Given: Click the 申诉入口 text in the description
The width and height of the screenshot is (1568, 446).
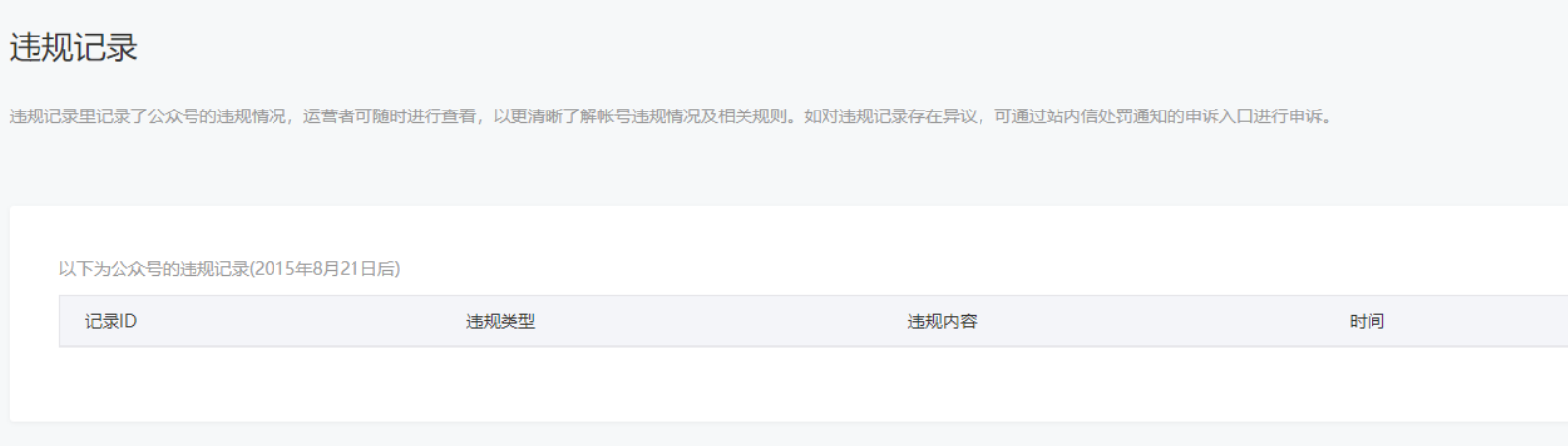Looking at the screenshot, I should [x=1218, y=116].
